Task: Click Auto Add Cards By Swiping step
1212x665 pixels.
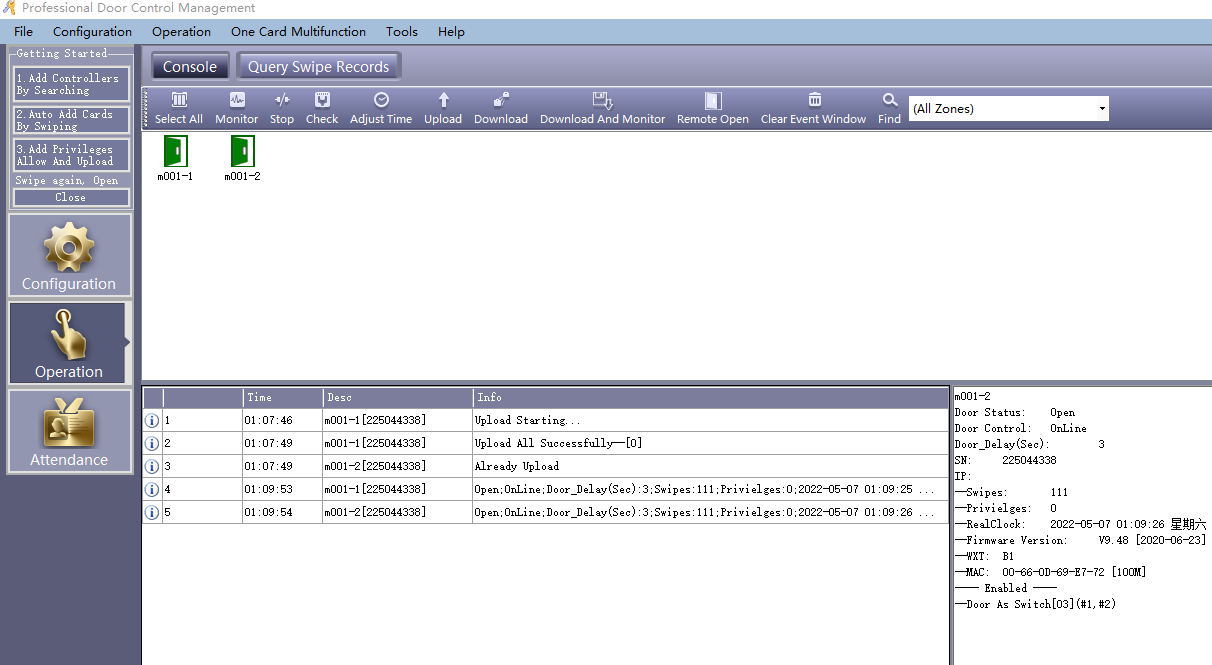Action: pyautogui.click(x=71, y=120)
